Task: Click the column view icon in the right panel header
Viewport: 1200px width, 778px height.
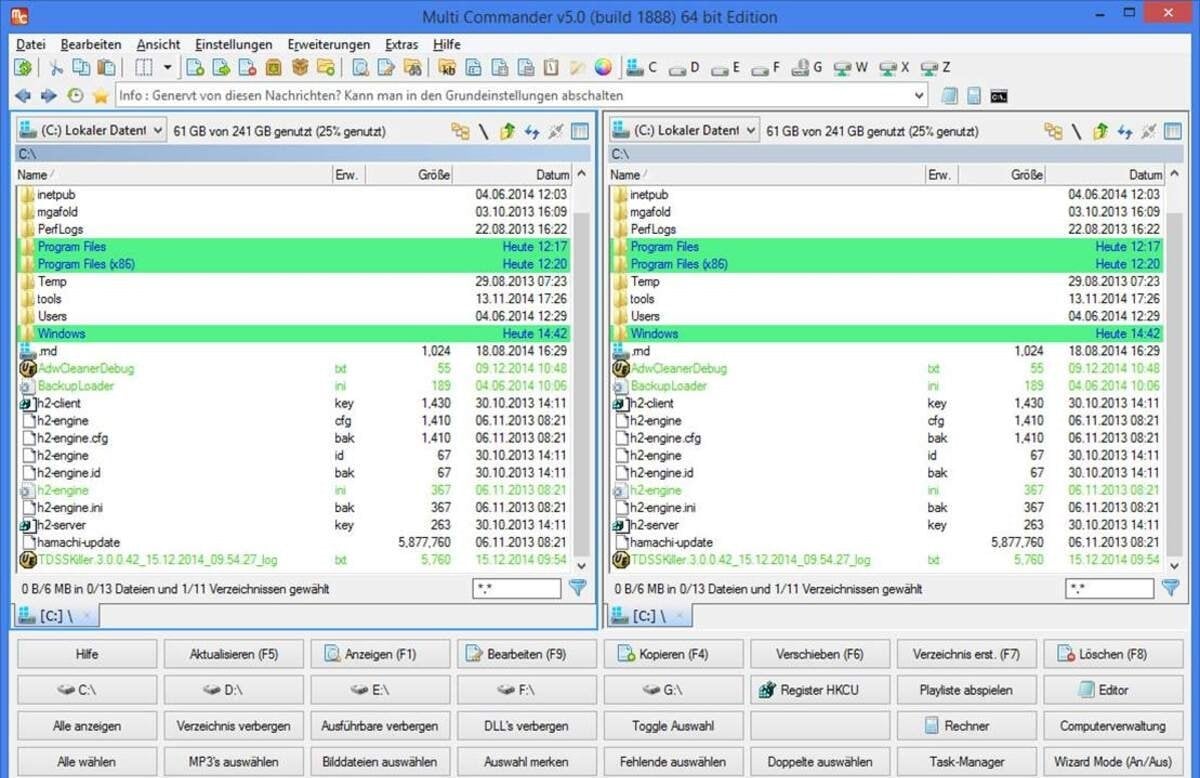Action: click(1172, 131)
